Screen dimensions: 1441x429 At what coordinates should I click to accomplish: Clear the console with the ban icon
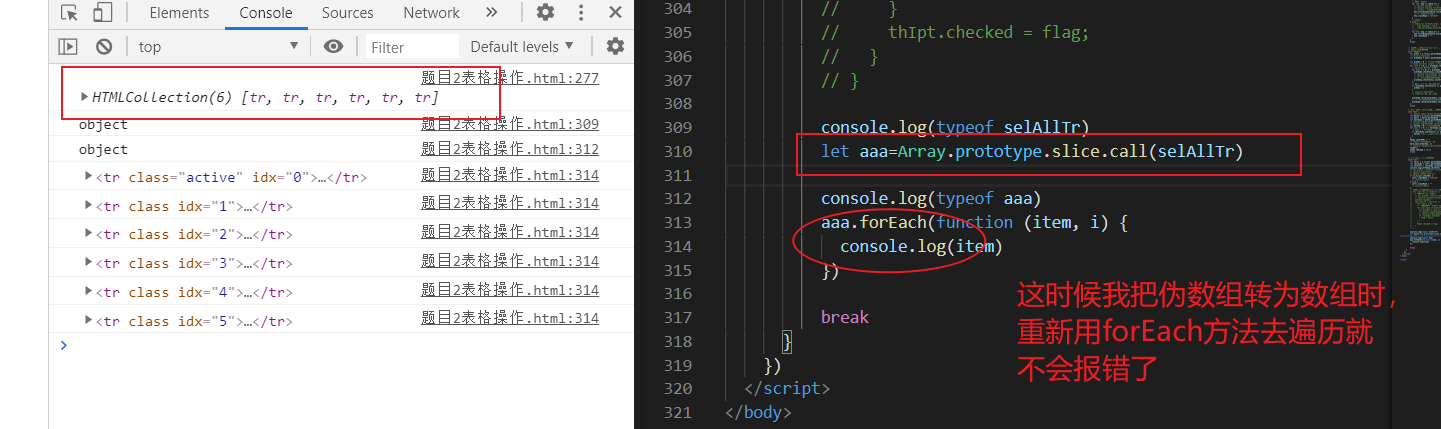tap(104, 46)
